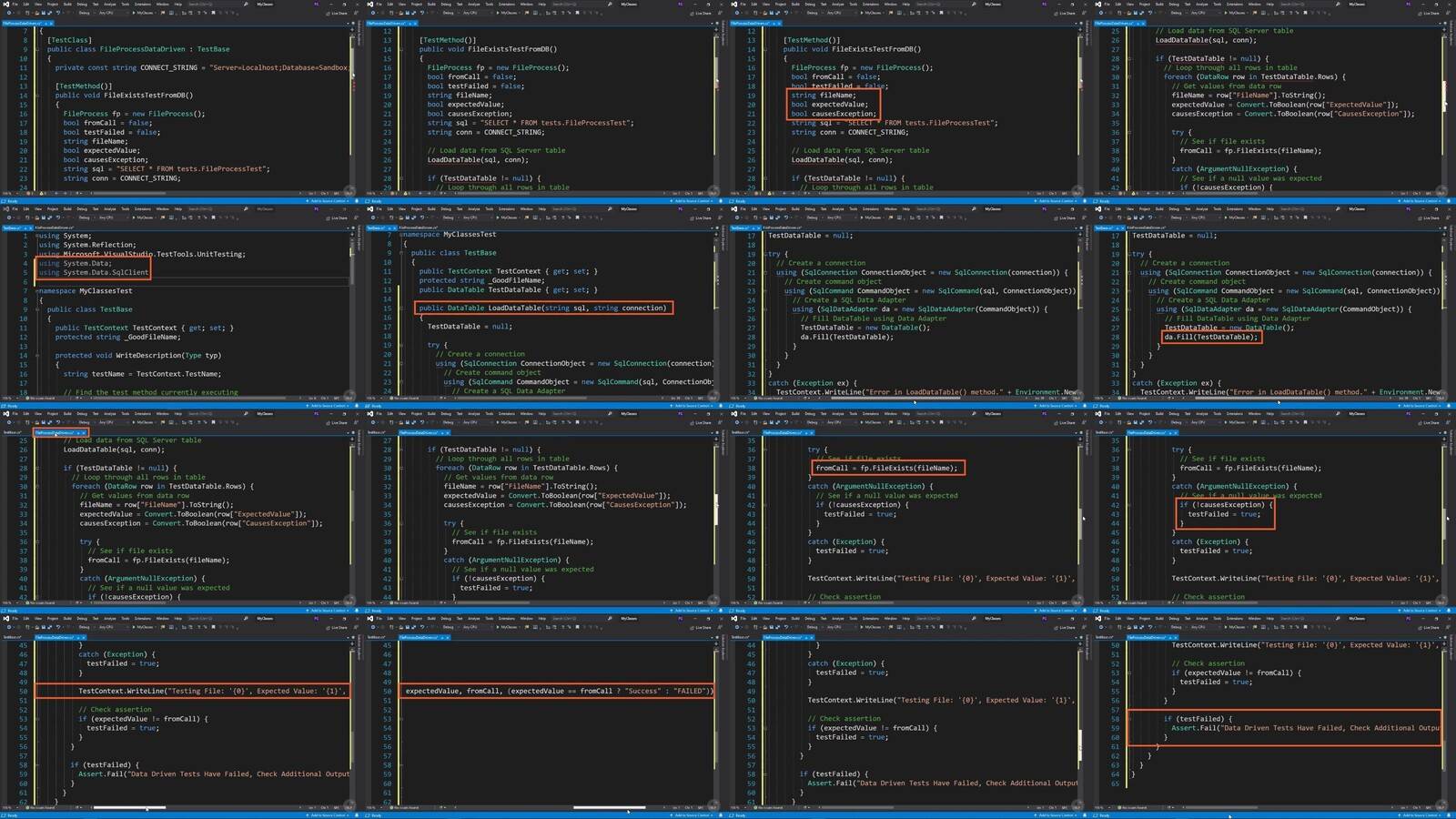
Task: Click Visual Studio logo in LoadDataTable signature highlighted window
Action: 370,209
